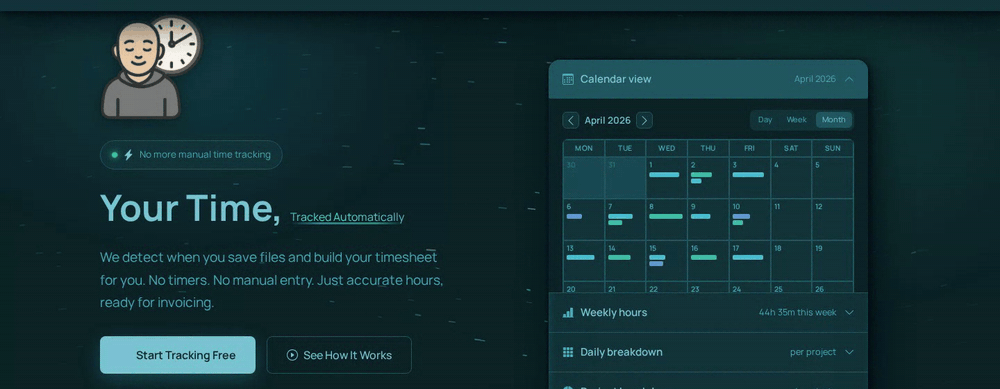Click the bar chart icon beside Weekly hours

pos(568,312)
